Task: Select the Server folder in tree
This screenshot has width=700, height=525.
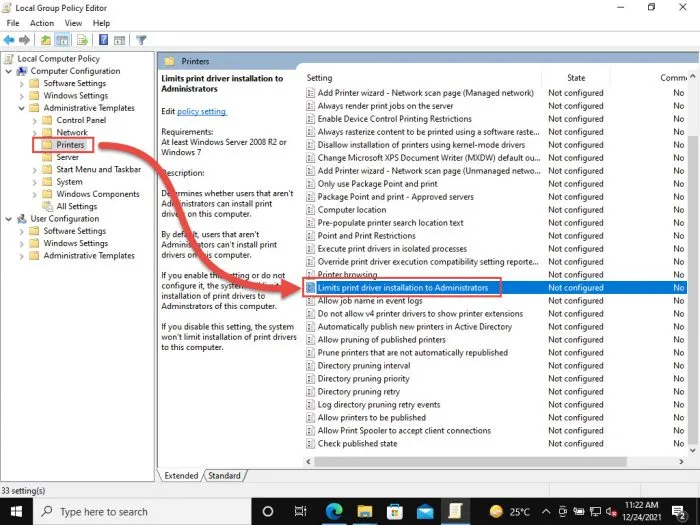Action: (x=67, y=157)
